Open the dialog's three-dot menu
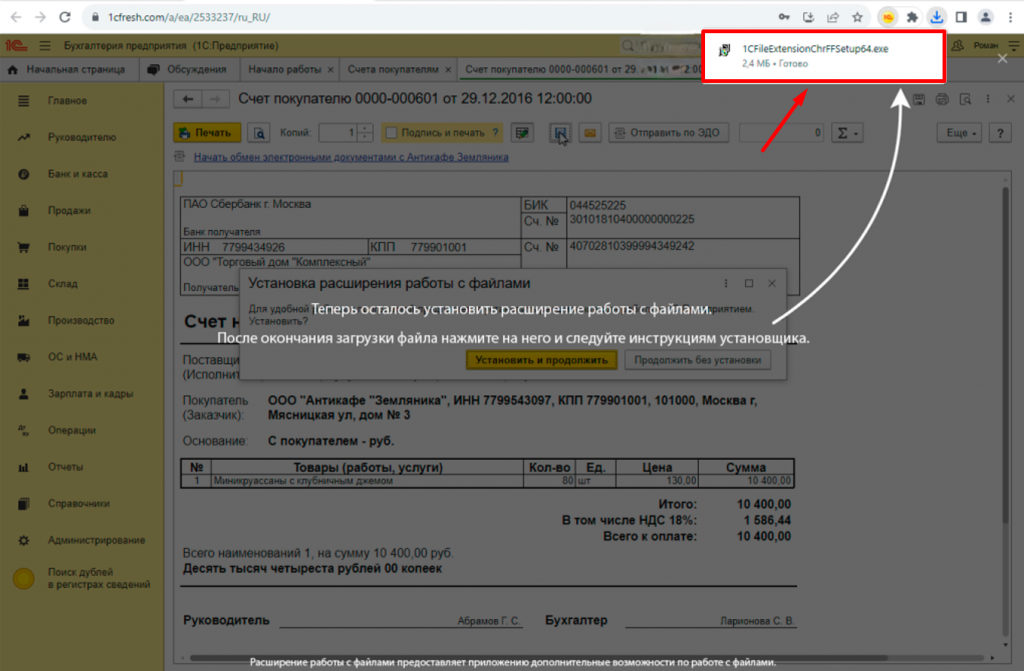This screenshot has width=1024, height=671. (726, 283)
